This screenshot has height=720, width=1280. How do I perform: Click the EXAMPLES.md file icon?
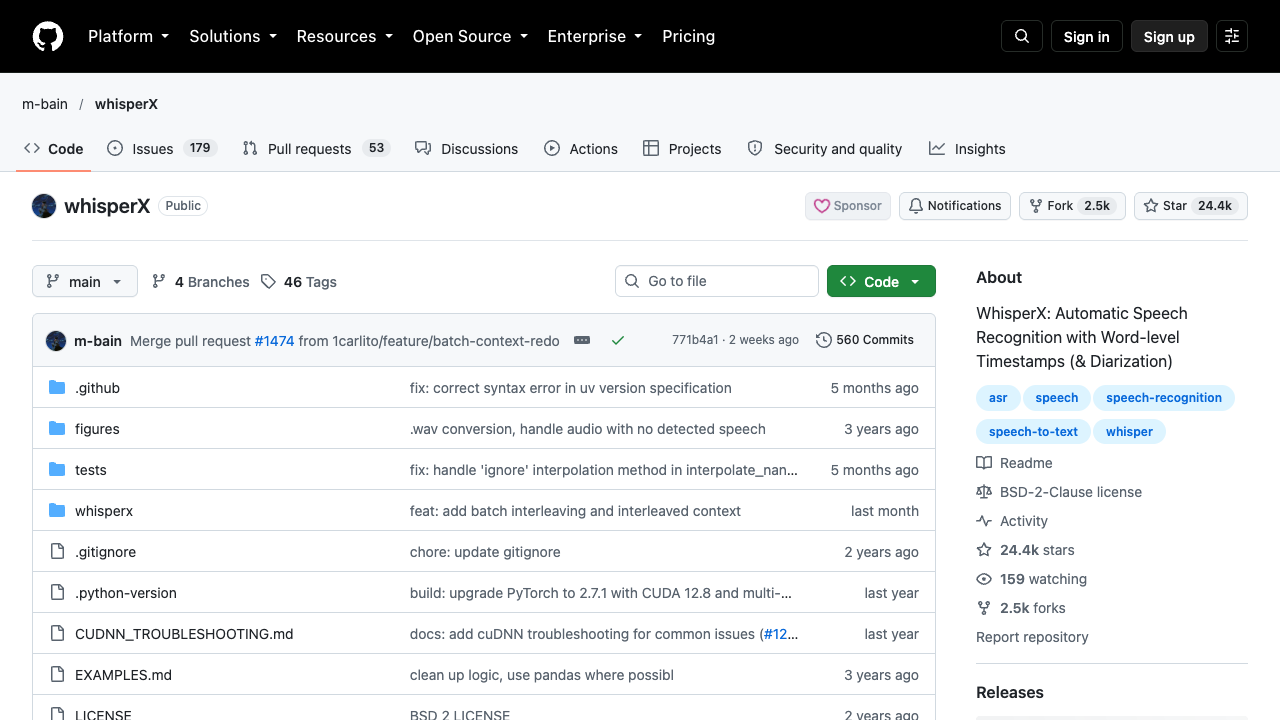click(x=57, y=675)
